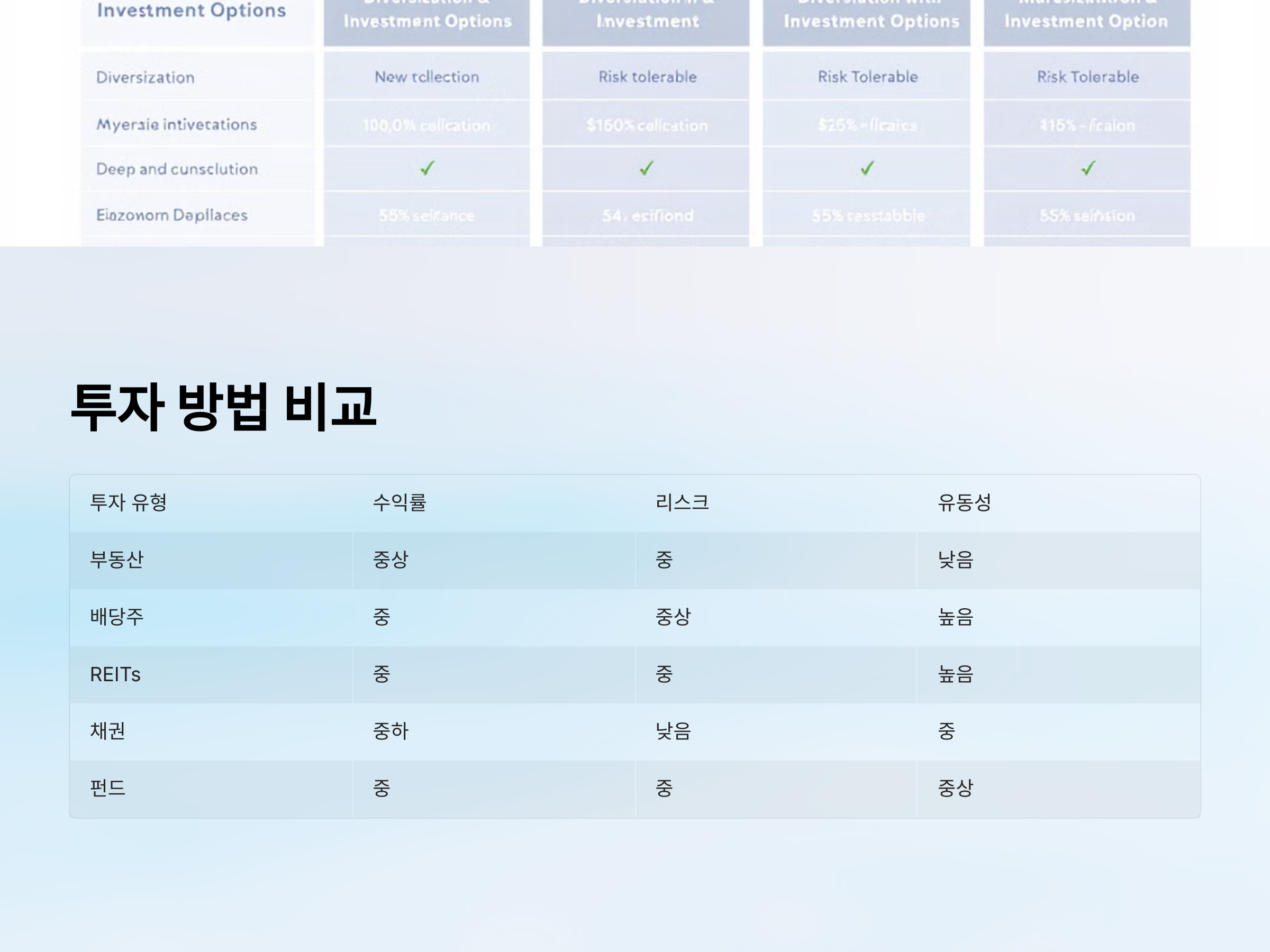Select the 채권 row label
Screen dimensions: 1270x952
[x=107, y=731]
